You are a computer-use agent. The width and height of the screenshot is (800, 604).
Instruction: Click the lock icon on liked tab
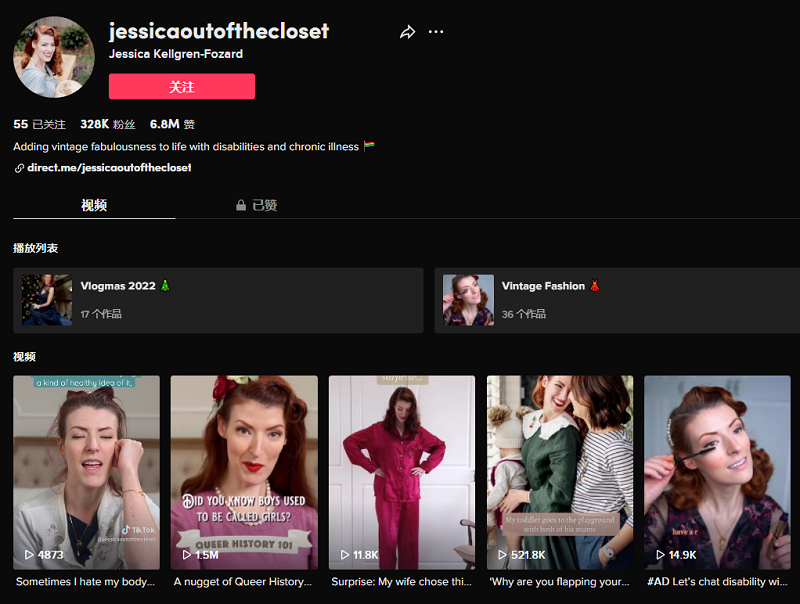click(241, 205)
